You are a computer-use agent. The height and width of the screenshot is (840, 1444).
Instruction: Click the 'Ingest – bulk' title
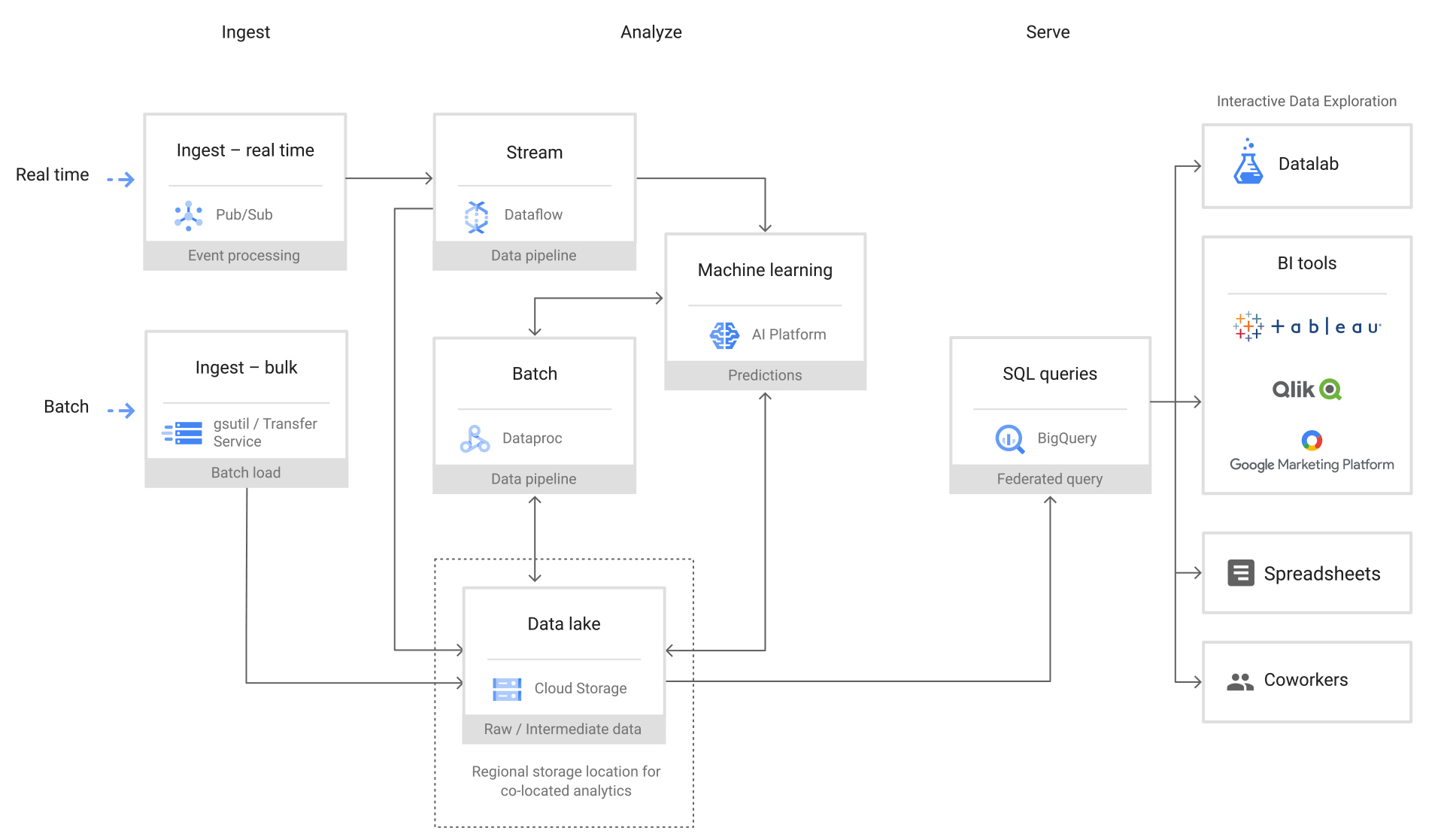[246, 368]
